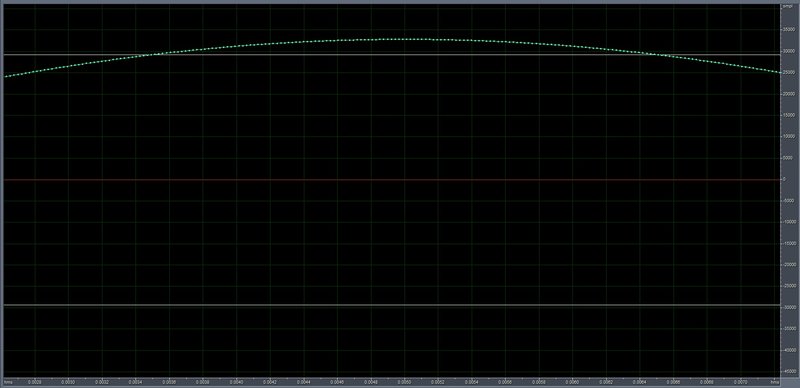This screenshot has width=800, height=388.
Task: Click the 20000 amplitude ruler label
Action: tap(789, 94)
